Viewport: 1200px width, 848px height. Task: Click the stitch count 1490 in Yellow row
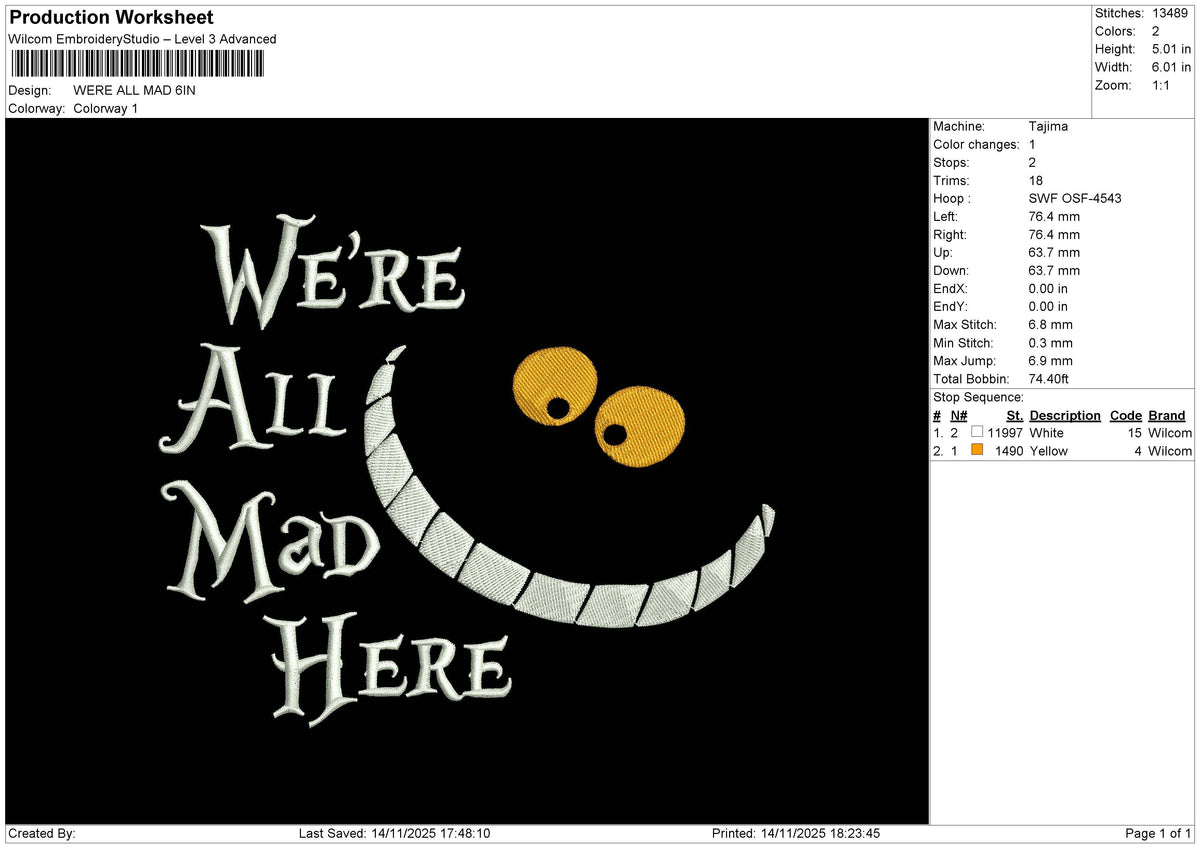(x=1009, y=451)
